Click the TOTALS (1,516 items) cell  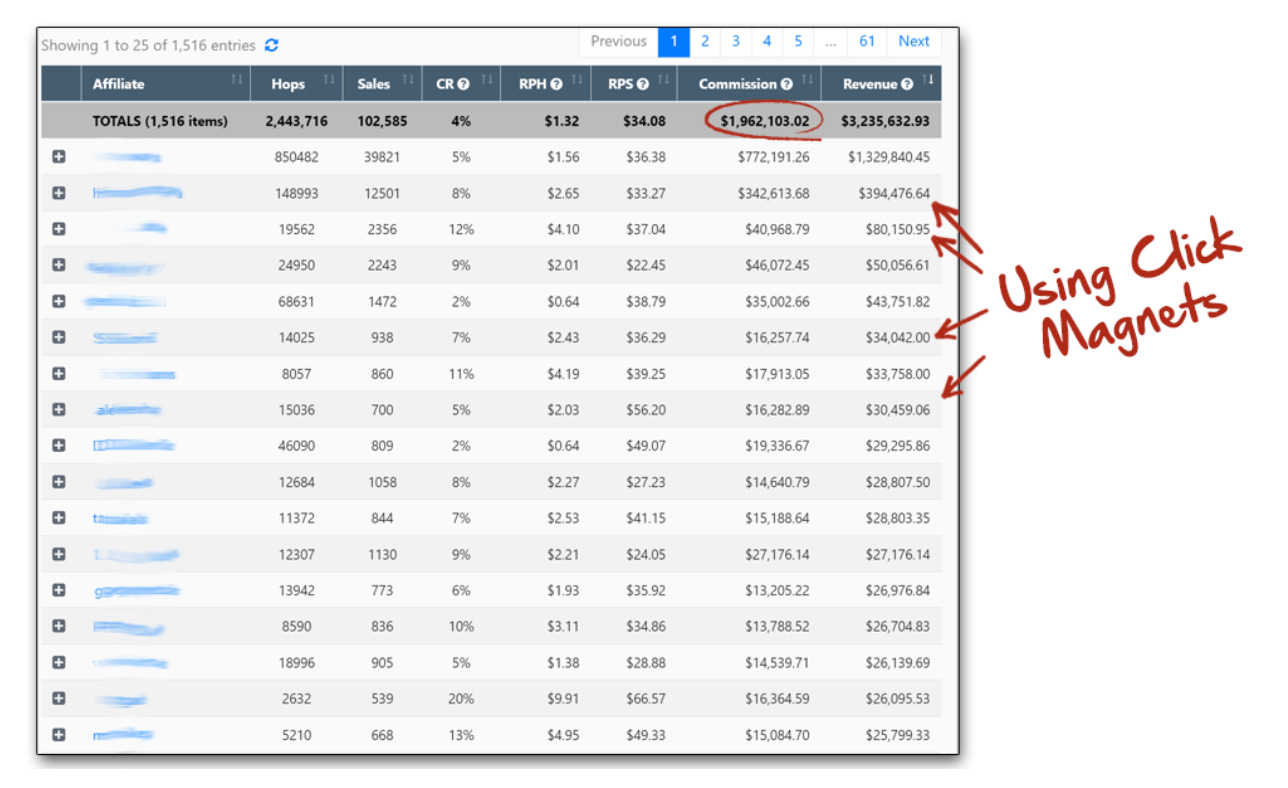[160, 121]
